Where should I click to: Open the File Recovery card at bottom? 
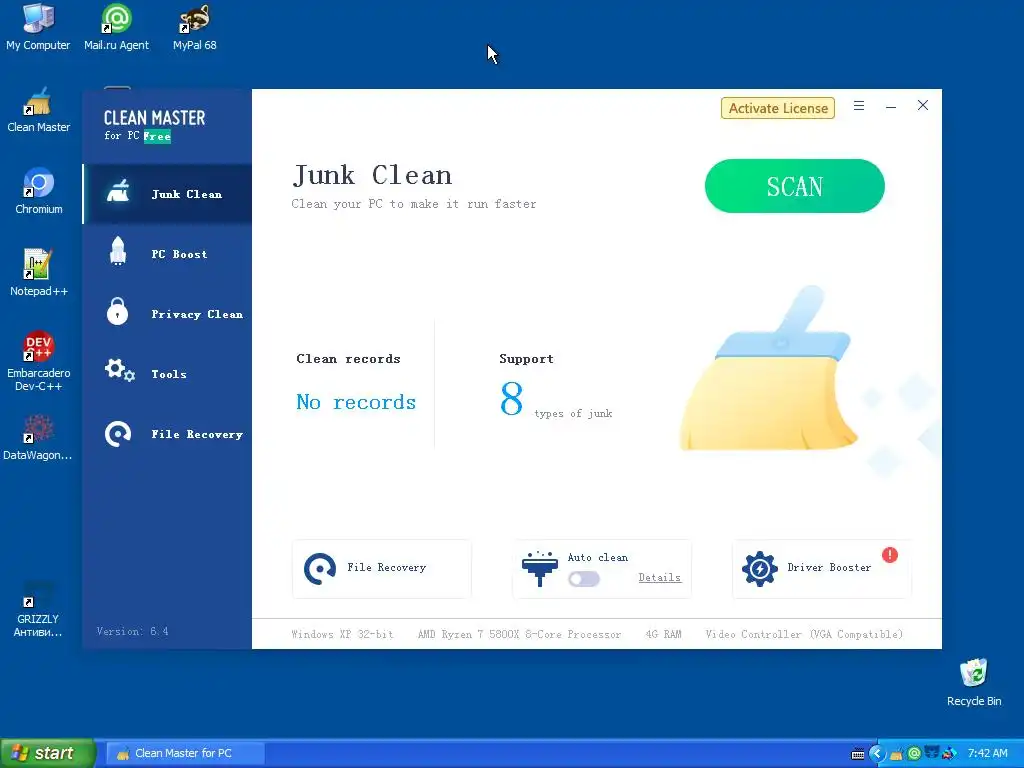point(381,569)
